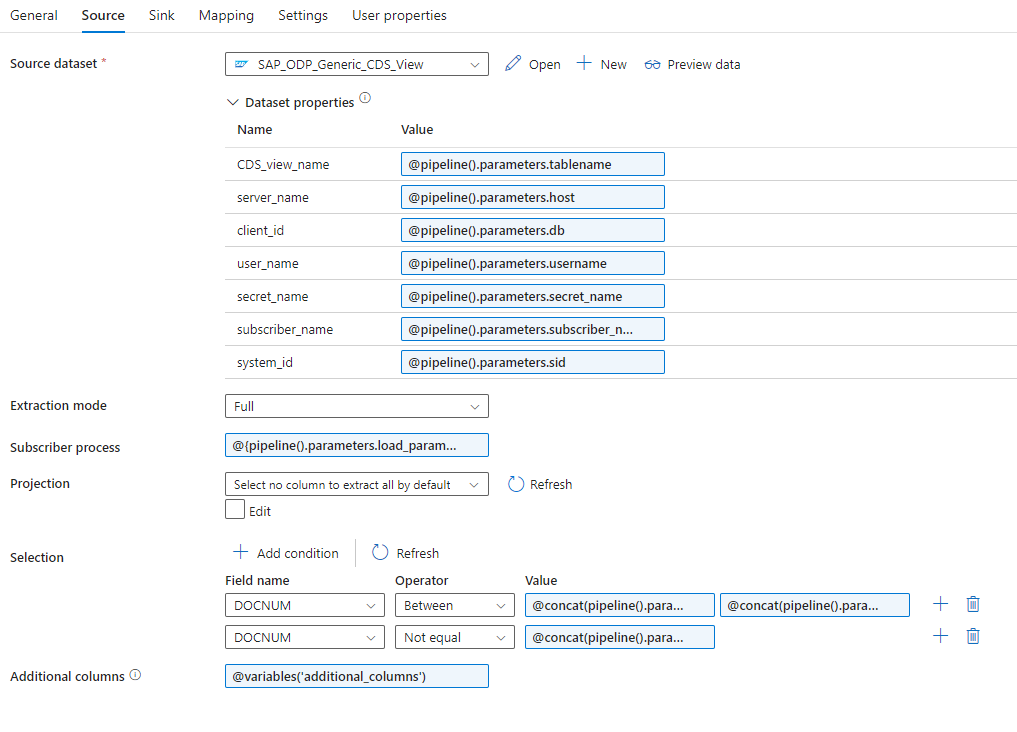Open the Between operator dropdown
This screenshot has width=1017, height=732.
click(454, 605)
